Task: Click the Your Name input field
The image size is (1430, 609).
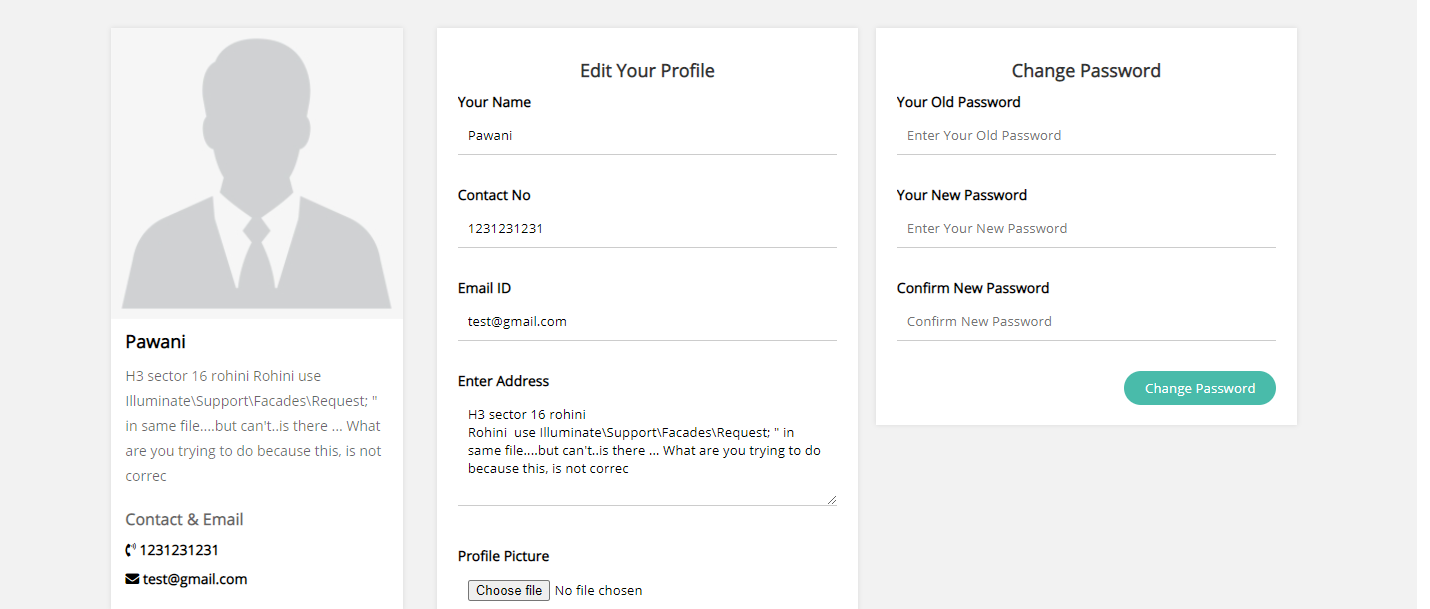Action: (647, 136)
